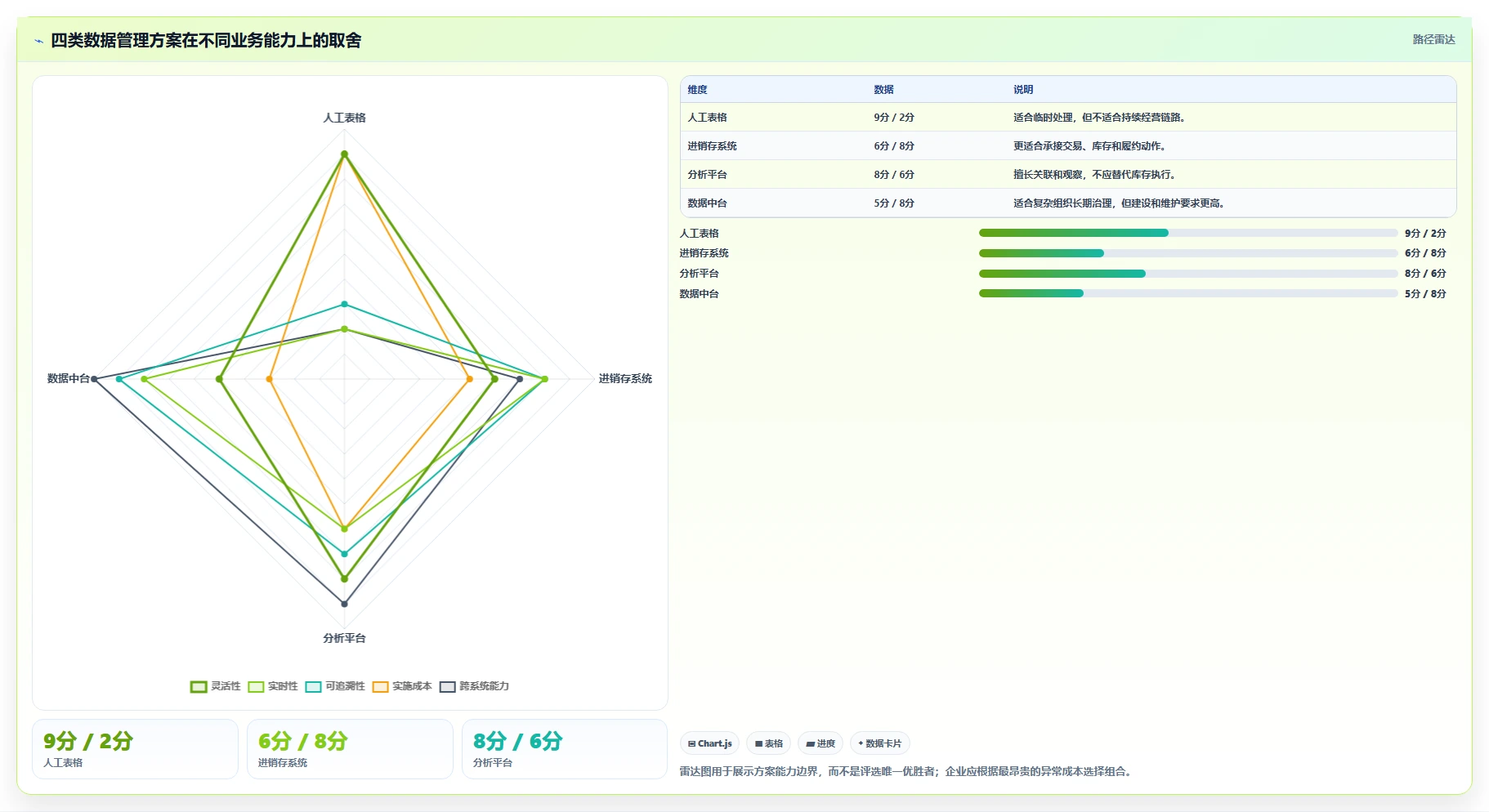
Task: Click the 实施成本 orange point on 数据中台 axis
Action: pos(269,379)
